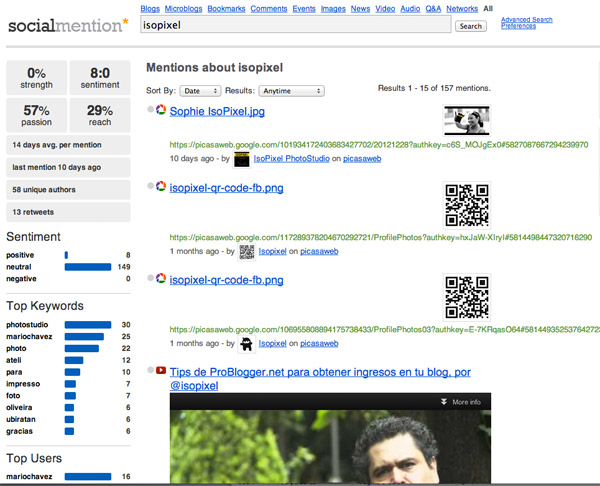Click the isopixel search input field
Viewport: 600px width, 486px height.
(296, 24)
